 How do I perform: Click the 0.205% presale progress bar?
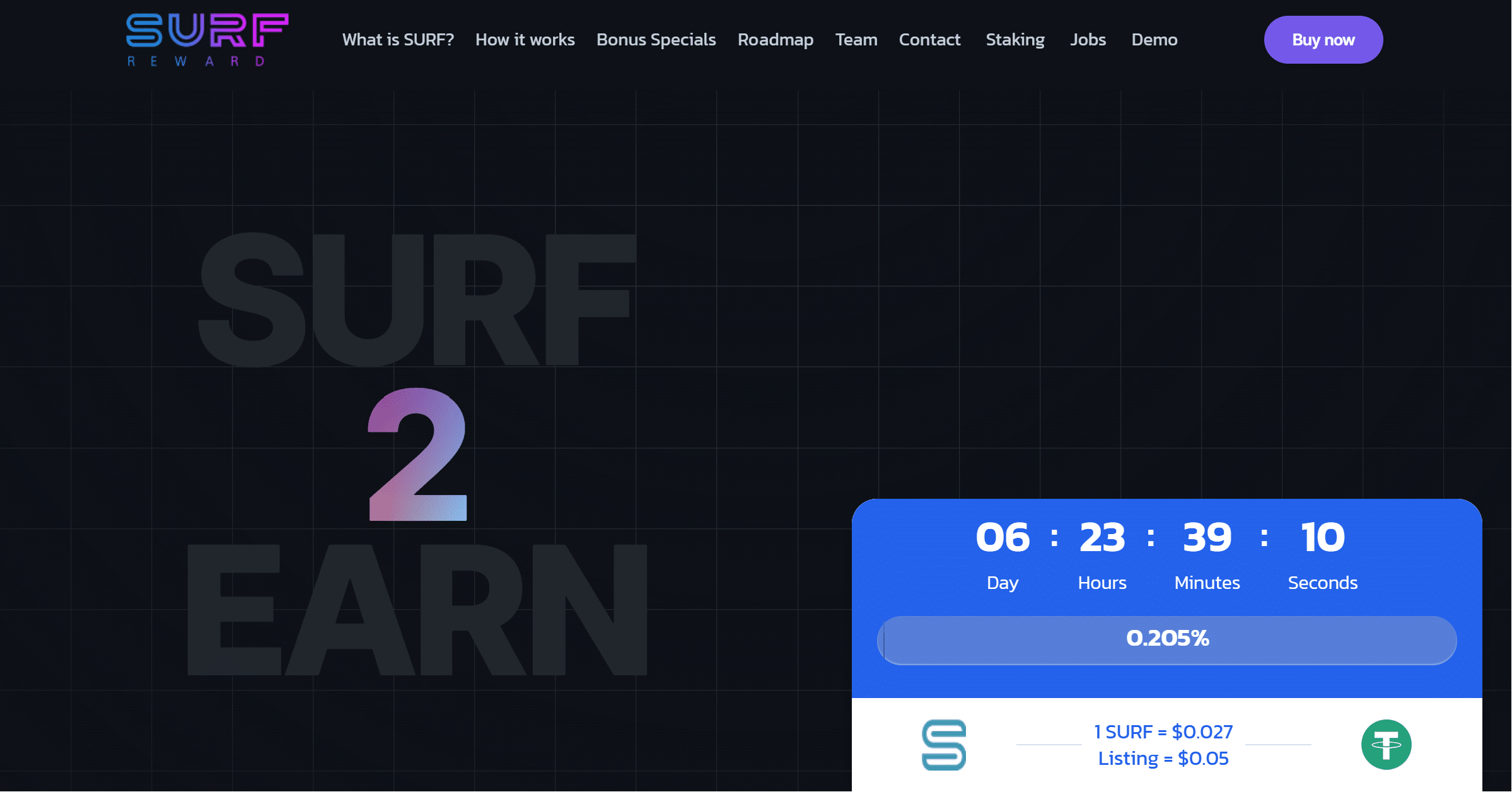1167,640
